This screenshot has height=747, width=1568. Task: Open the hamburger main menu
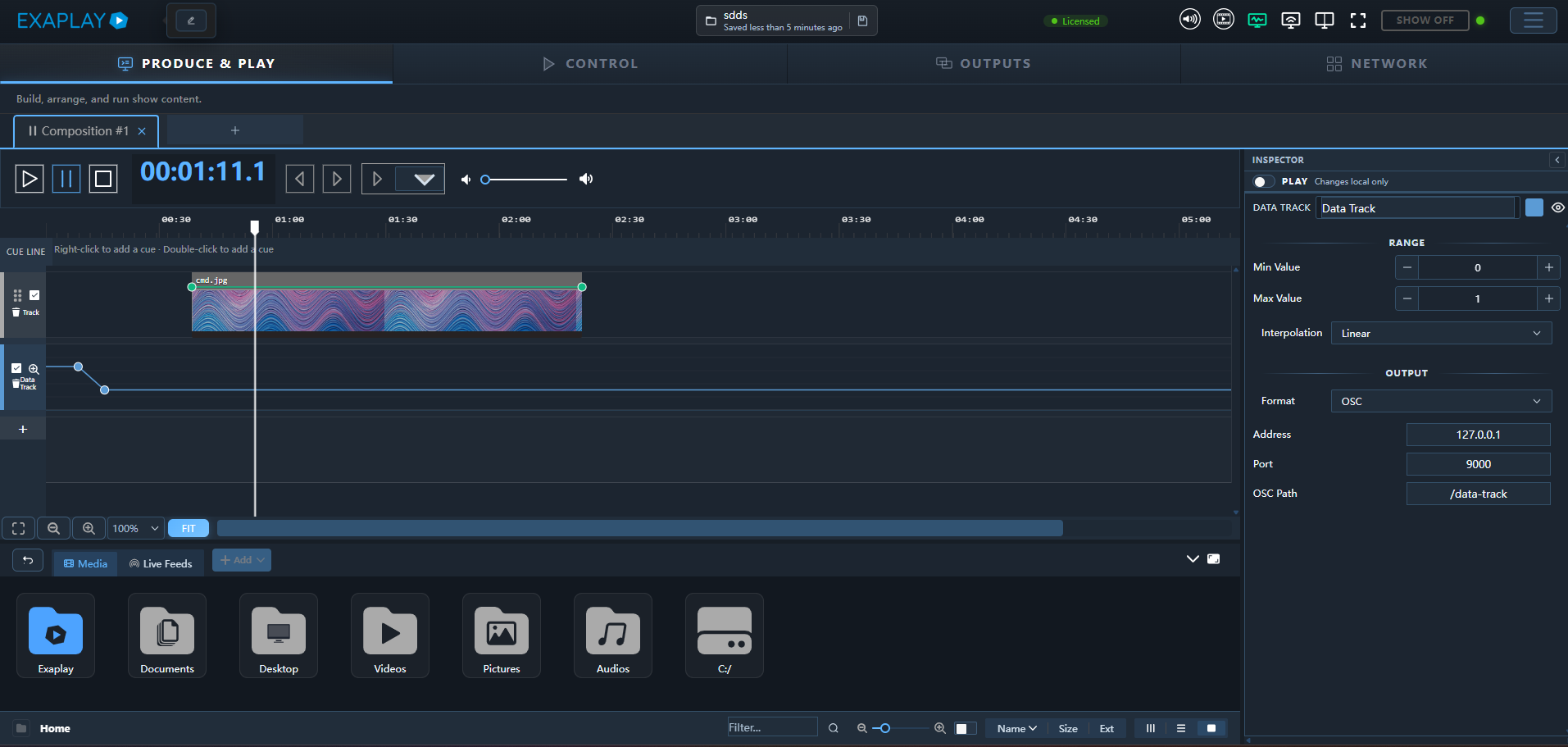[1533, 20]
